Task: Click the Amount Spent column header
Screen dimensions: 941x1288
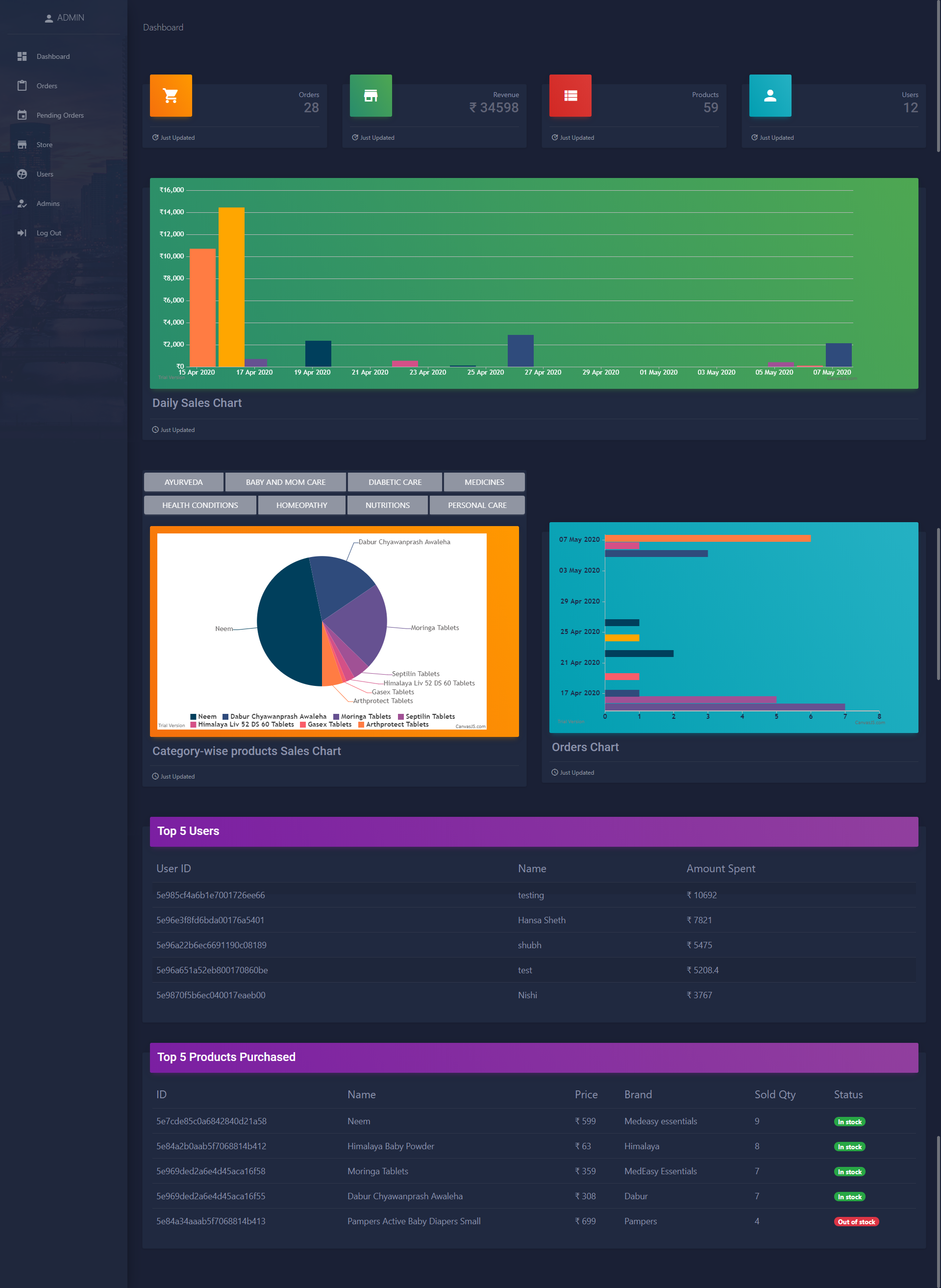Action: point(720,868)
